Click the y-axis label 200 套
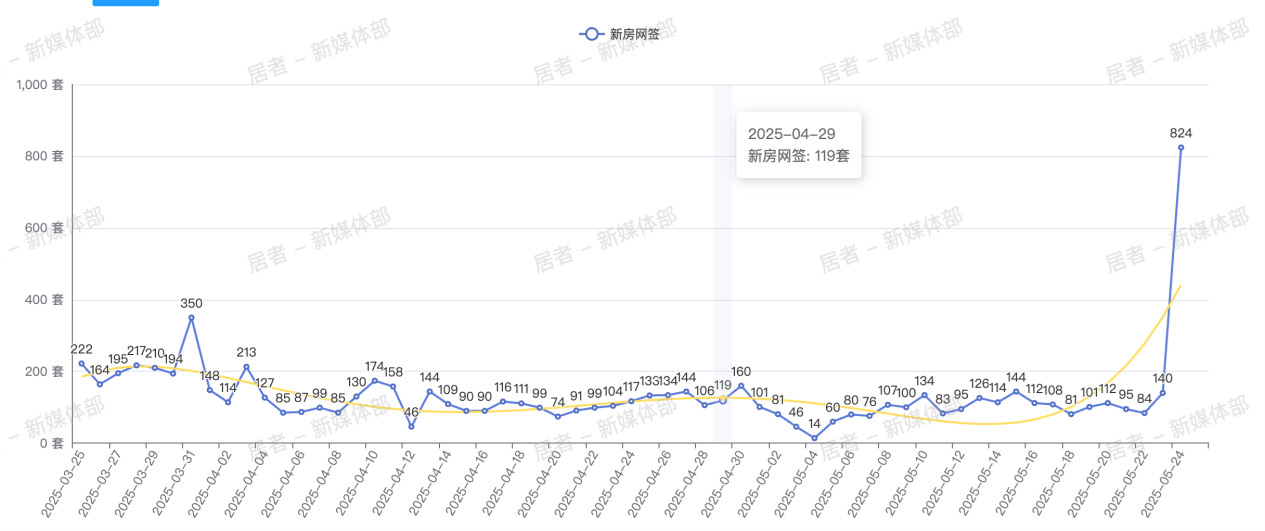The width and height of the screenshot is (1265, 531). (46, 371)
